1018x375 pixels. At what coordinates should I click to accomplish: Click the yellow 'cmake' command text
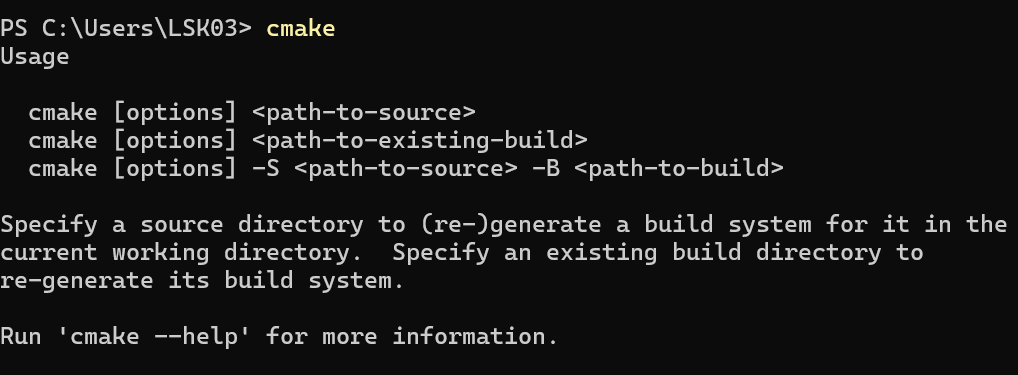(301, 29)
